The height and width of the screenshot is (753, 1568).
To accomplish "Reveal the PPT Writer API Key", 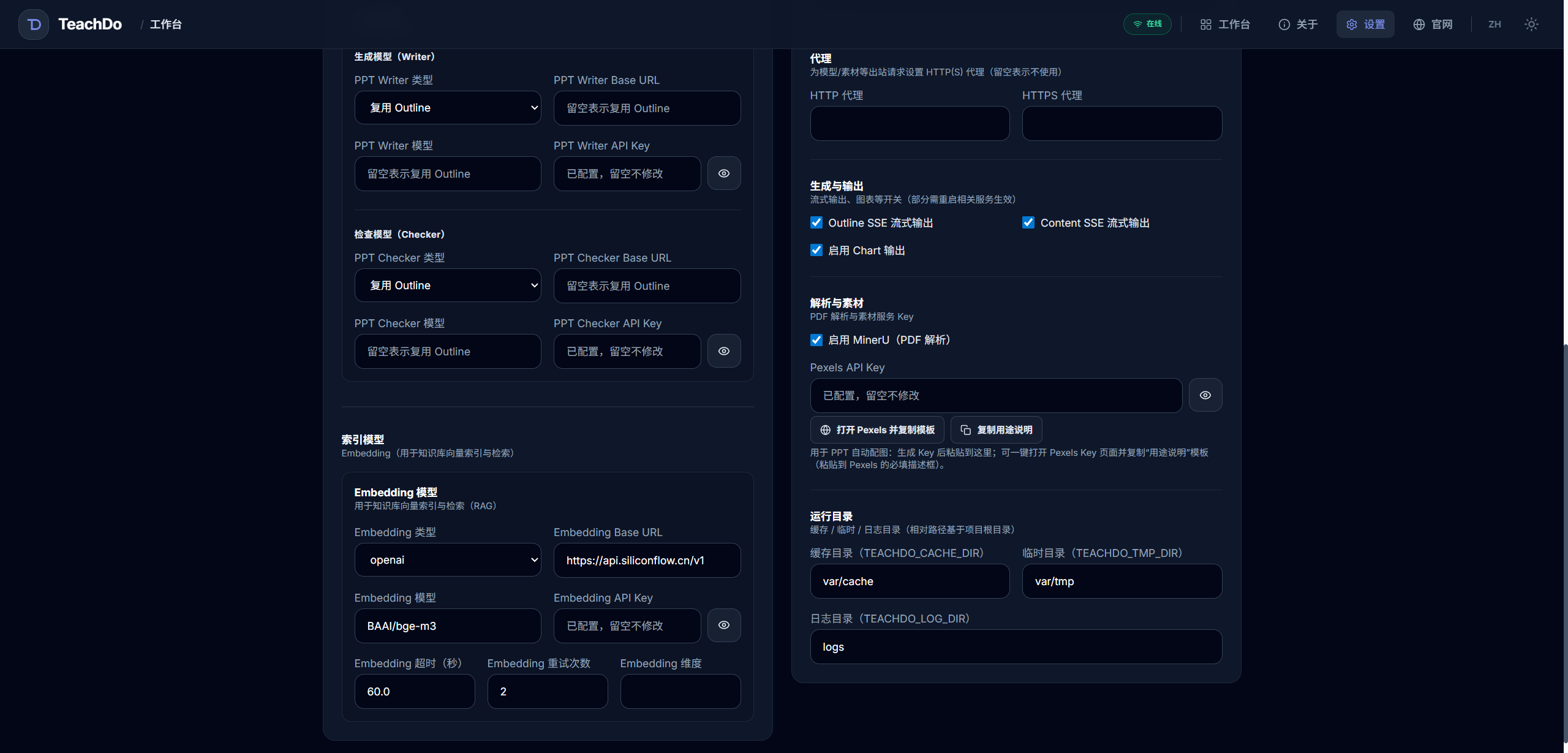I will 724,173.
